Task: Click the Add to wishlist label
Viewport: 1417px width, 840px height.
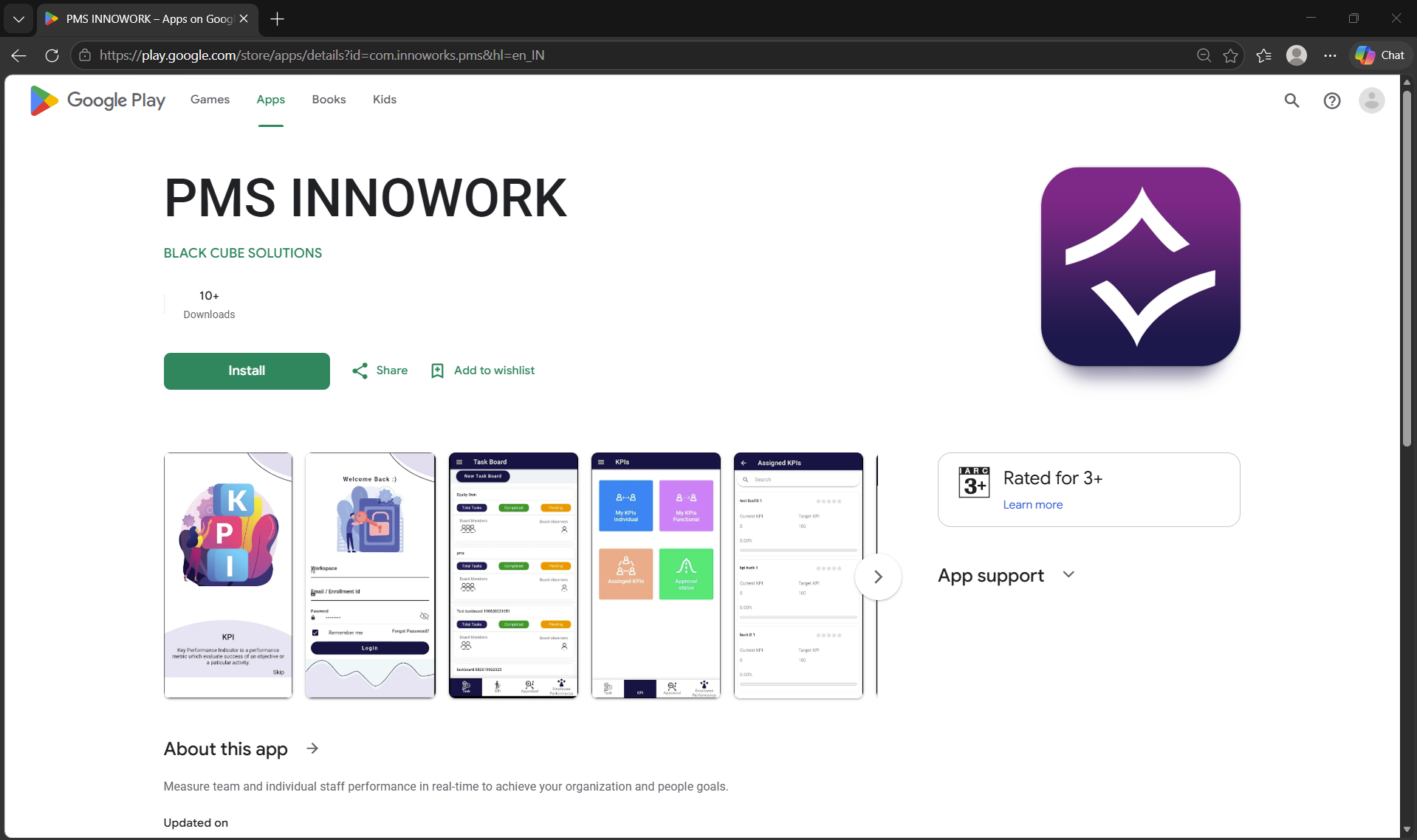Action: click(494, 371)
